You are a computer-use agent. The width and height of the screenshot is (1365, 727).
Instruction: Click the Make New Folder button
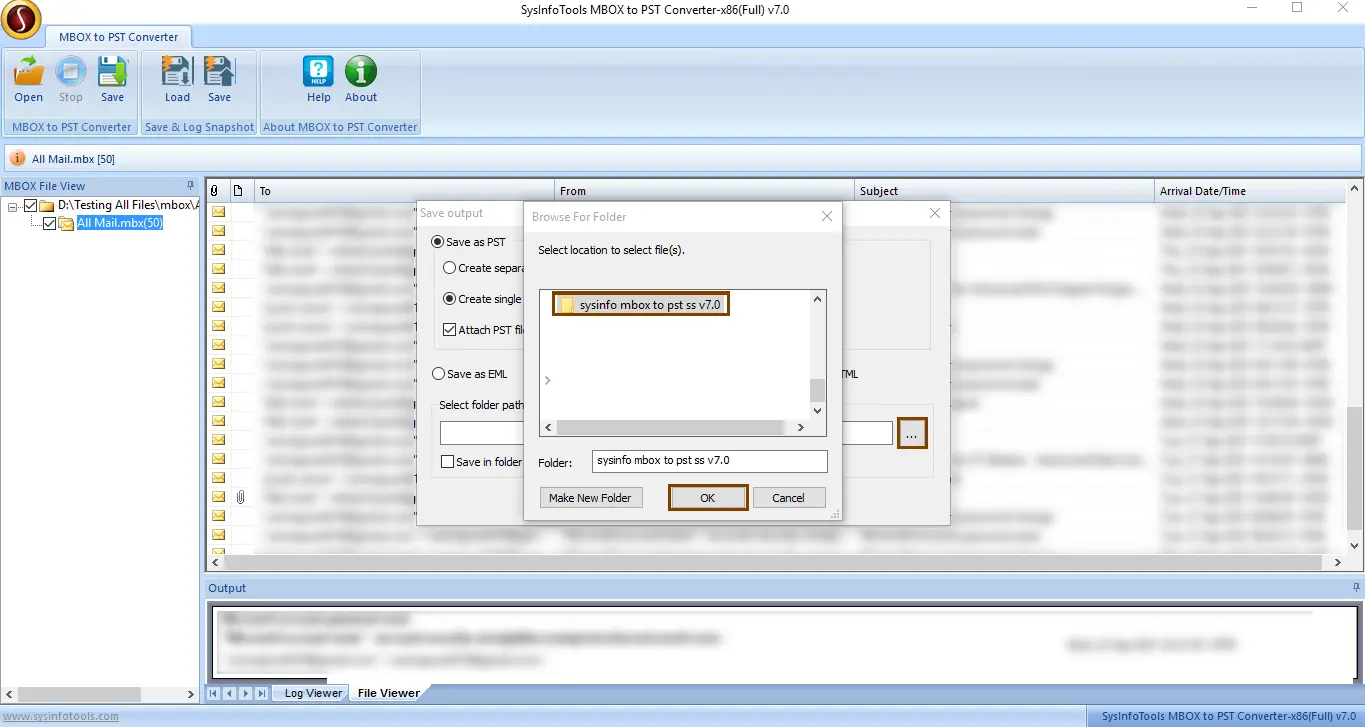[x=590, y=498]
